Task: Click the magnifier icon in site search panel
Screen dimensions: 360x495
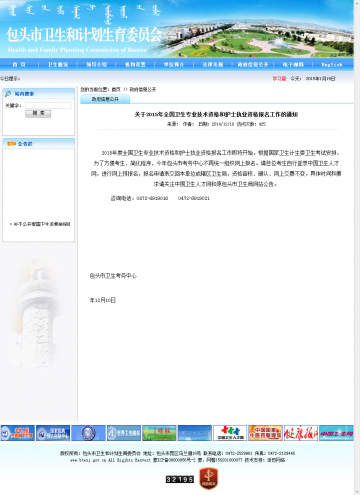Action: click(x=8, y=94)
